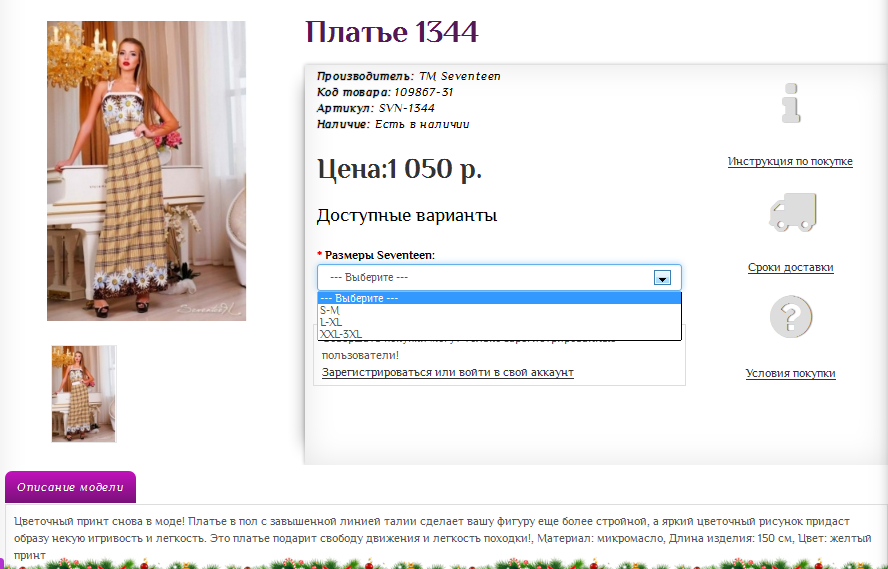This screenshot has height=569, width=888.
Task: Click the info 'i' icon
Action: pyautogui.click(x=791, y=104)
